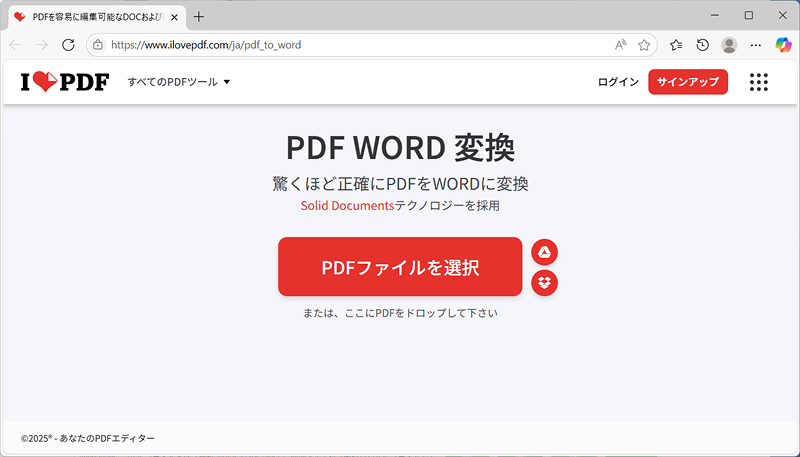Click the PDF WORD 変換 heading

click(400, 147)
